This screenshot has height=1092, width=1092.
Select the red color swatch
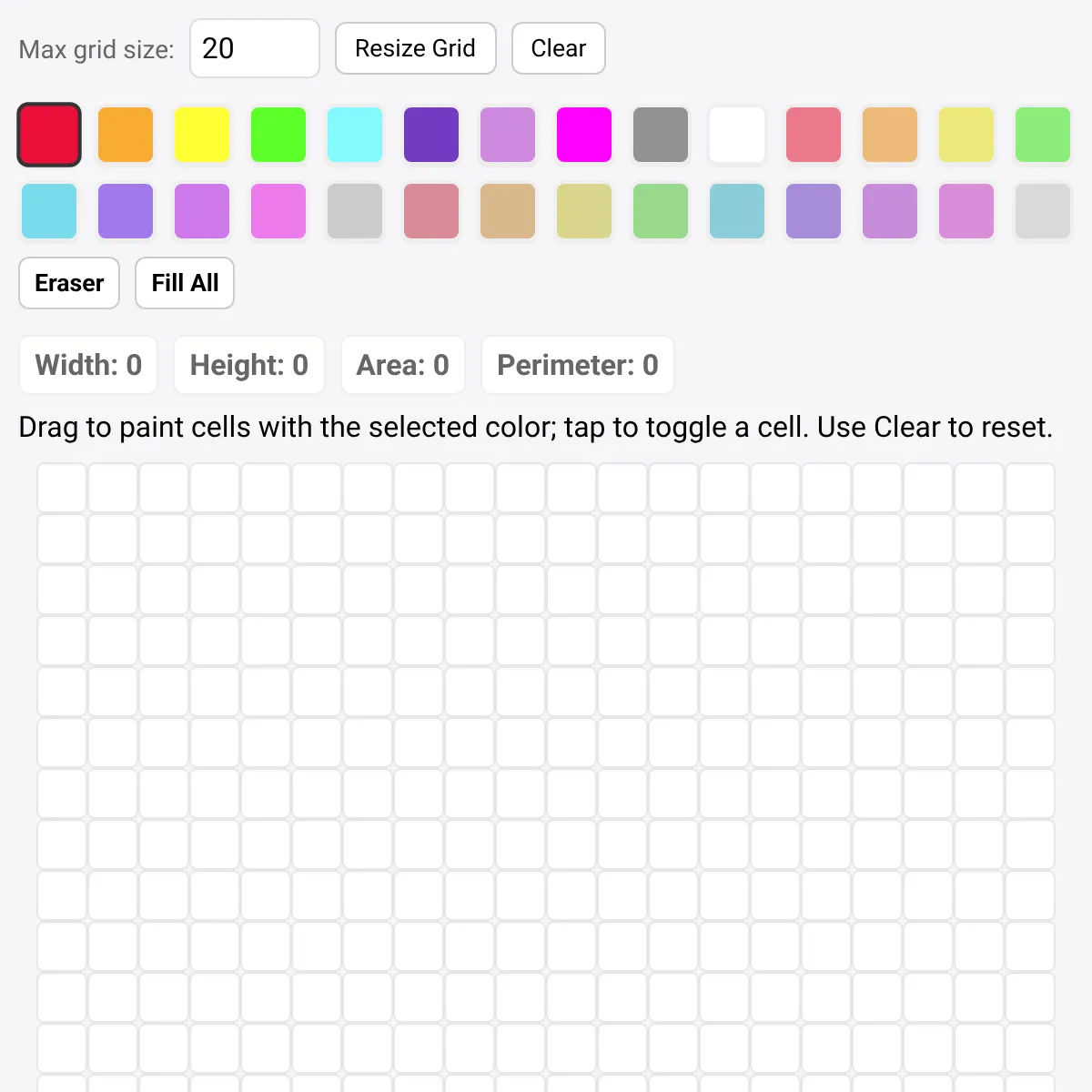[x=49, y=135]
